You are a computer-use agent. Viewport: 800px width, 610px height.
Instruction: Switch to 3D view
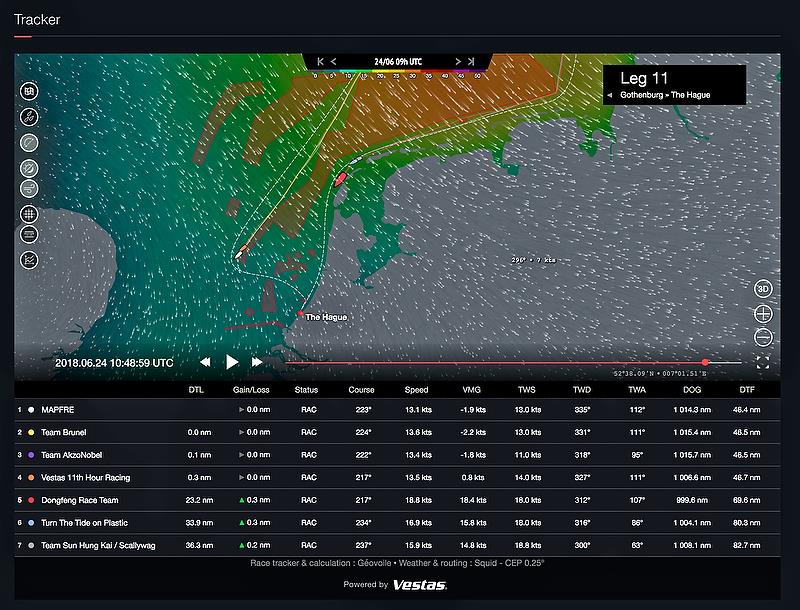[763, 289]
